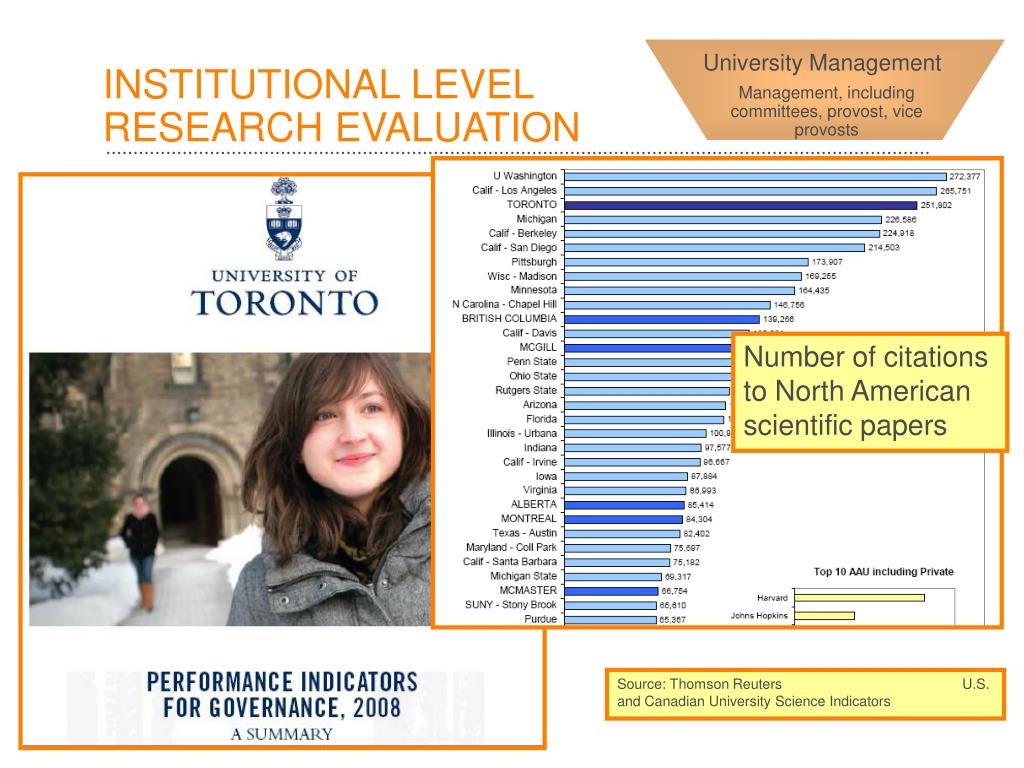Click the 'SUNY - Stony Brook' label
Viewport: 1024px width, 768px height.
tap(511, 605)
